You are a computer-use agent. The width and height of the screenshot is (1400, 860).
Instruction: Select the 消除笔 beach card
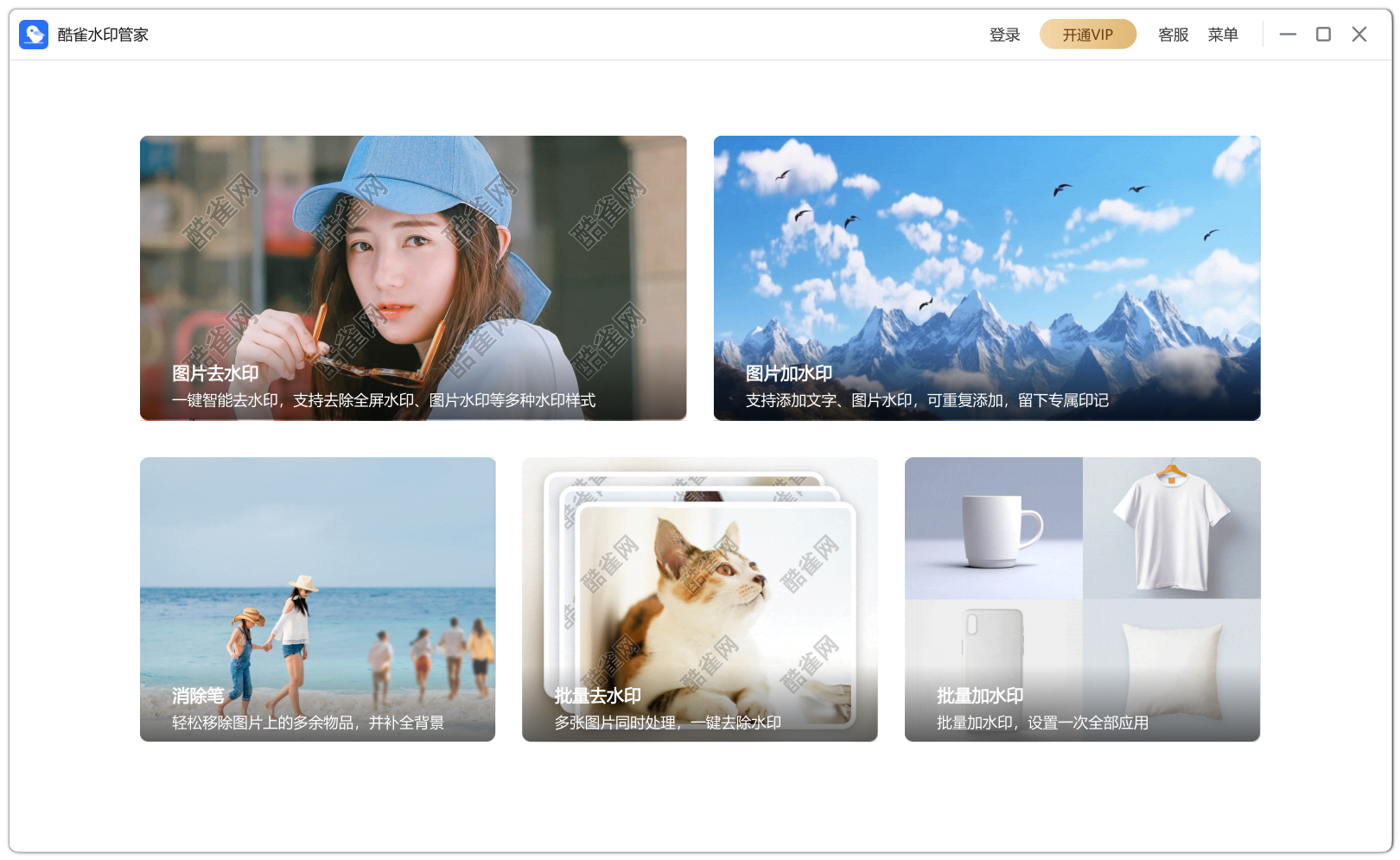318,599
